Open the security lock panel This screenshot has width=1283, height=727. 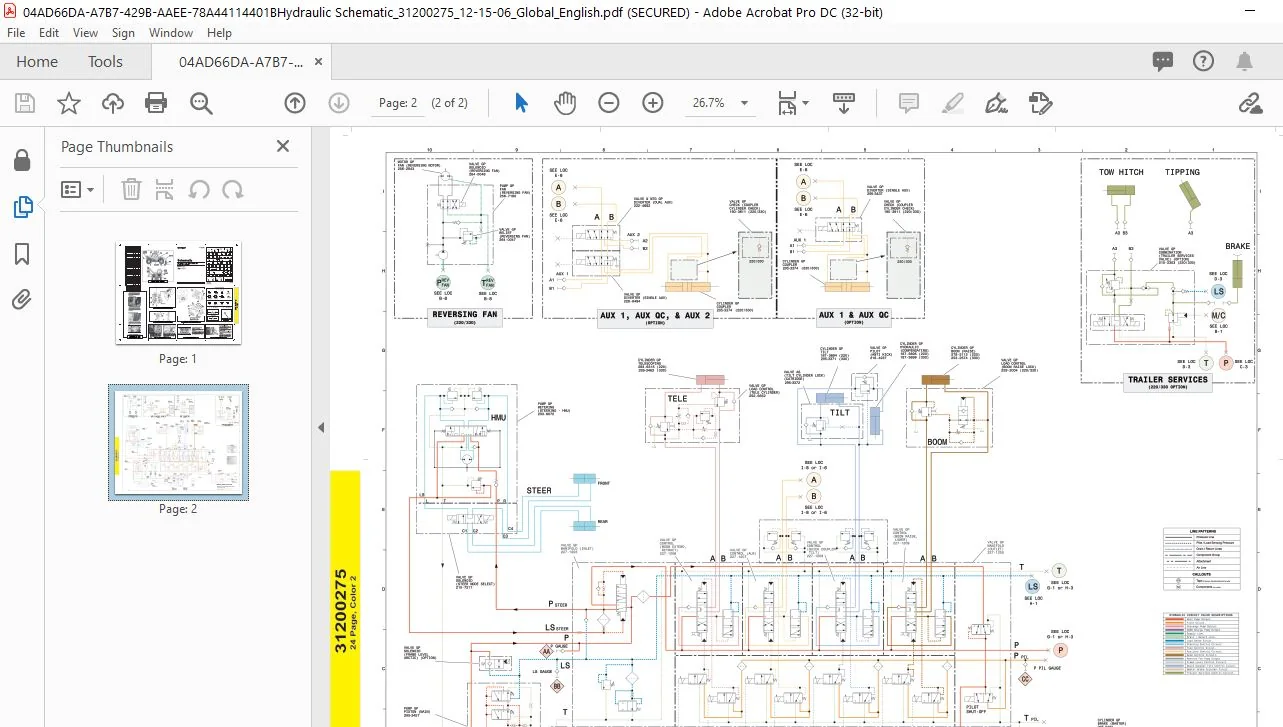21,161
